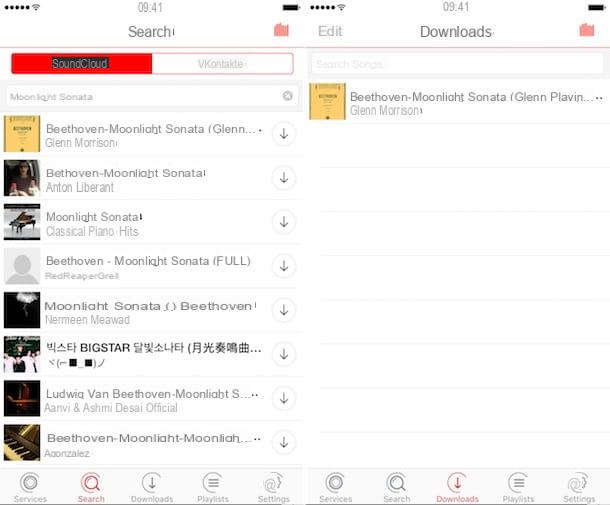Click artist name 'Nermeen Meawad'
Image resolution: width=610 pixels, height=505 pixels.
[x=88, y=320]
